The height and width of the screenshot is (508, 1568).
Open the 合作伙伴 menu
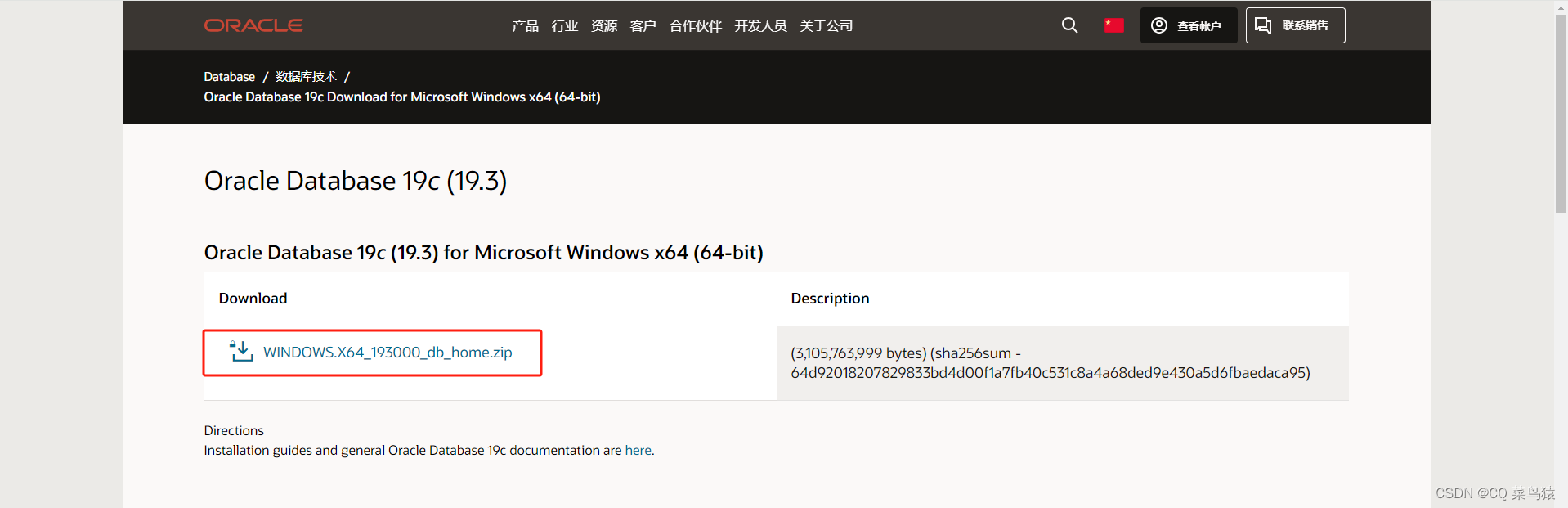(694, 26)
